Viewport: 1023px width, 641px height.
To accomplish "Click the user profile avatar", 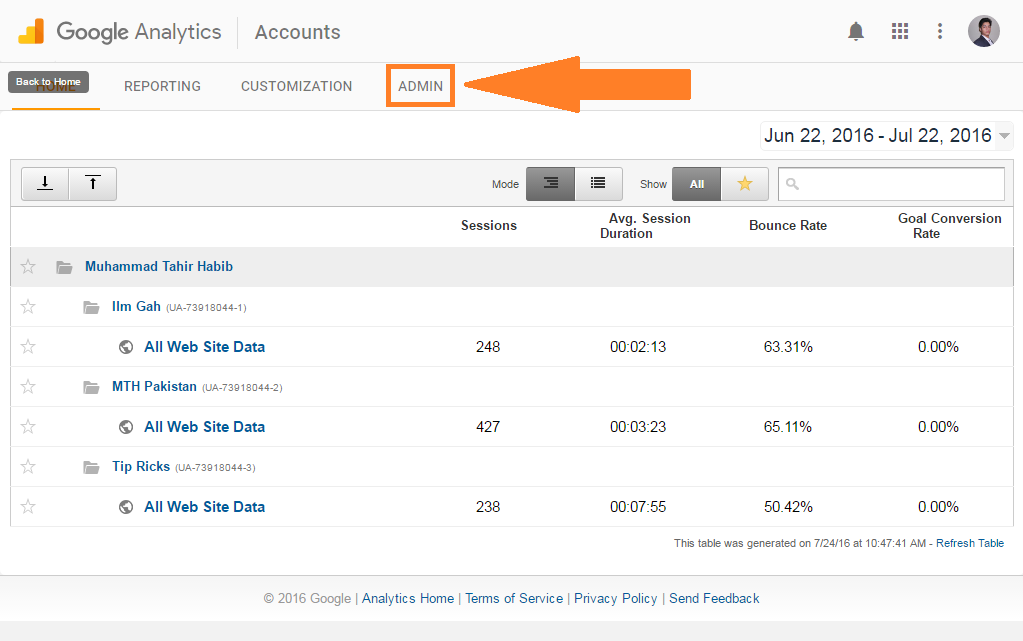I will [x=983, y=31].
